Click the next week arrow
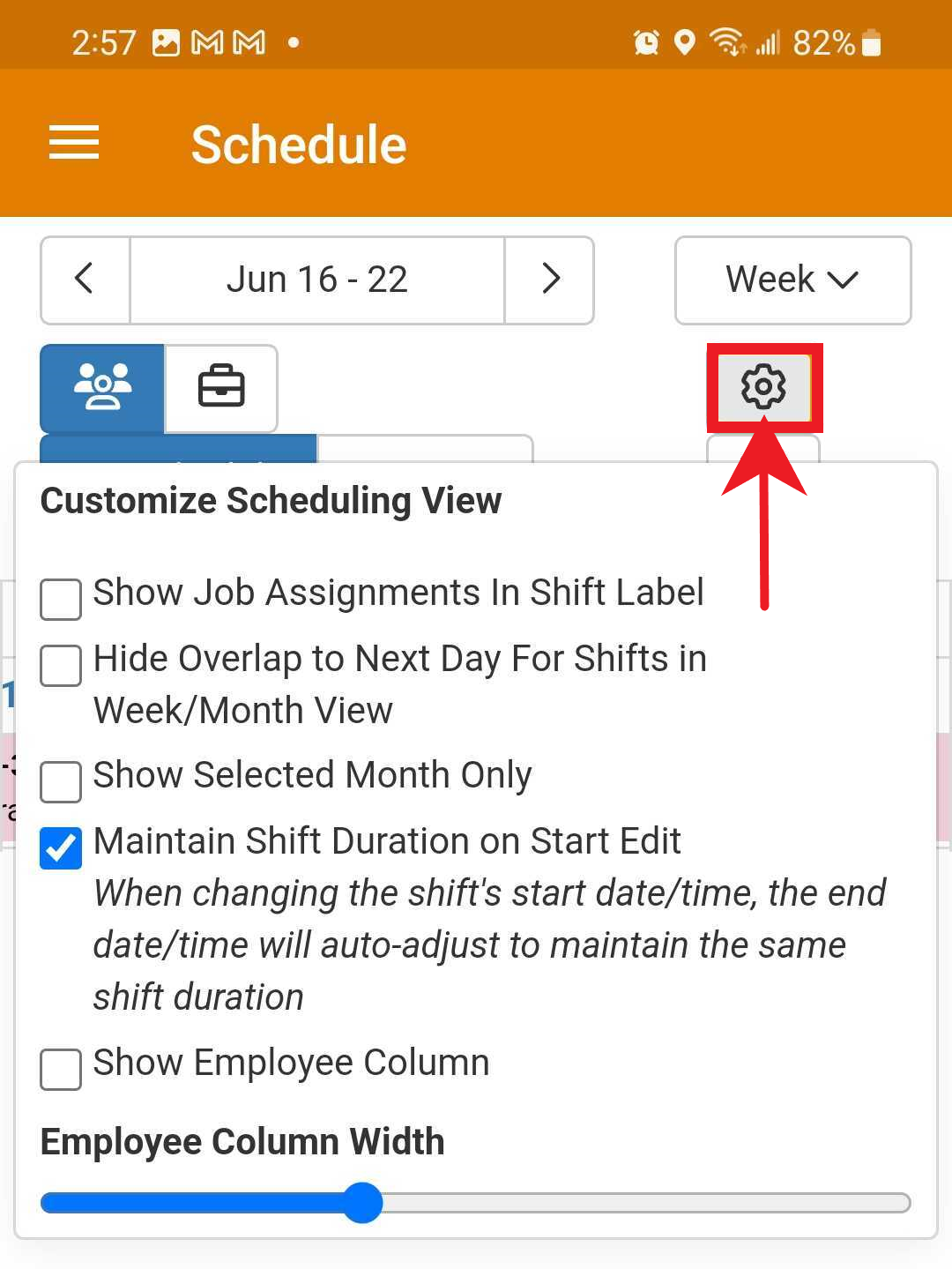Screen dimensions: 952x1269 pos(549,280)
